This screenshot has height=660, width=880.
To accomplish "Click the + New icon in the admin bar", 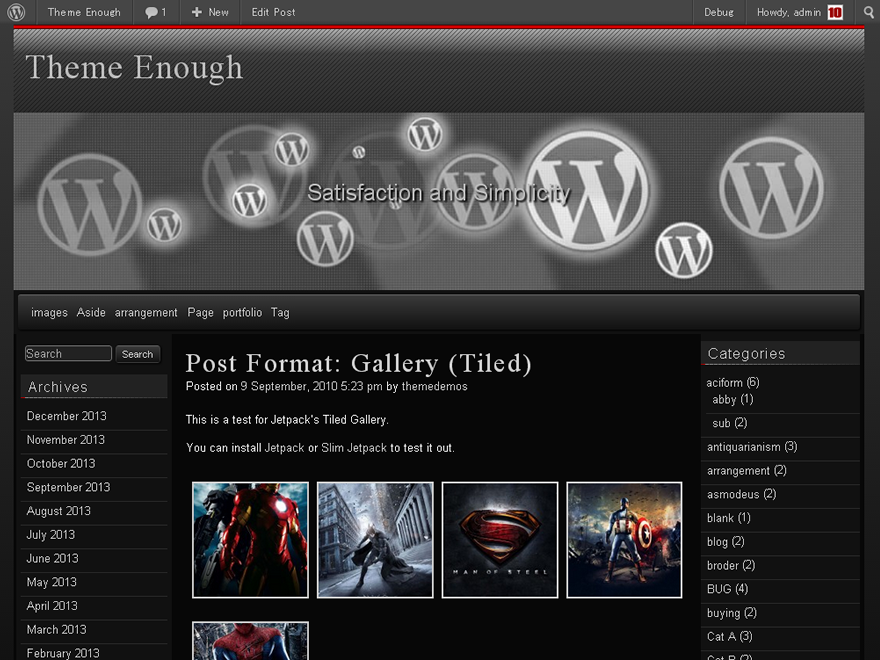I will click(209, 12).
